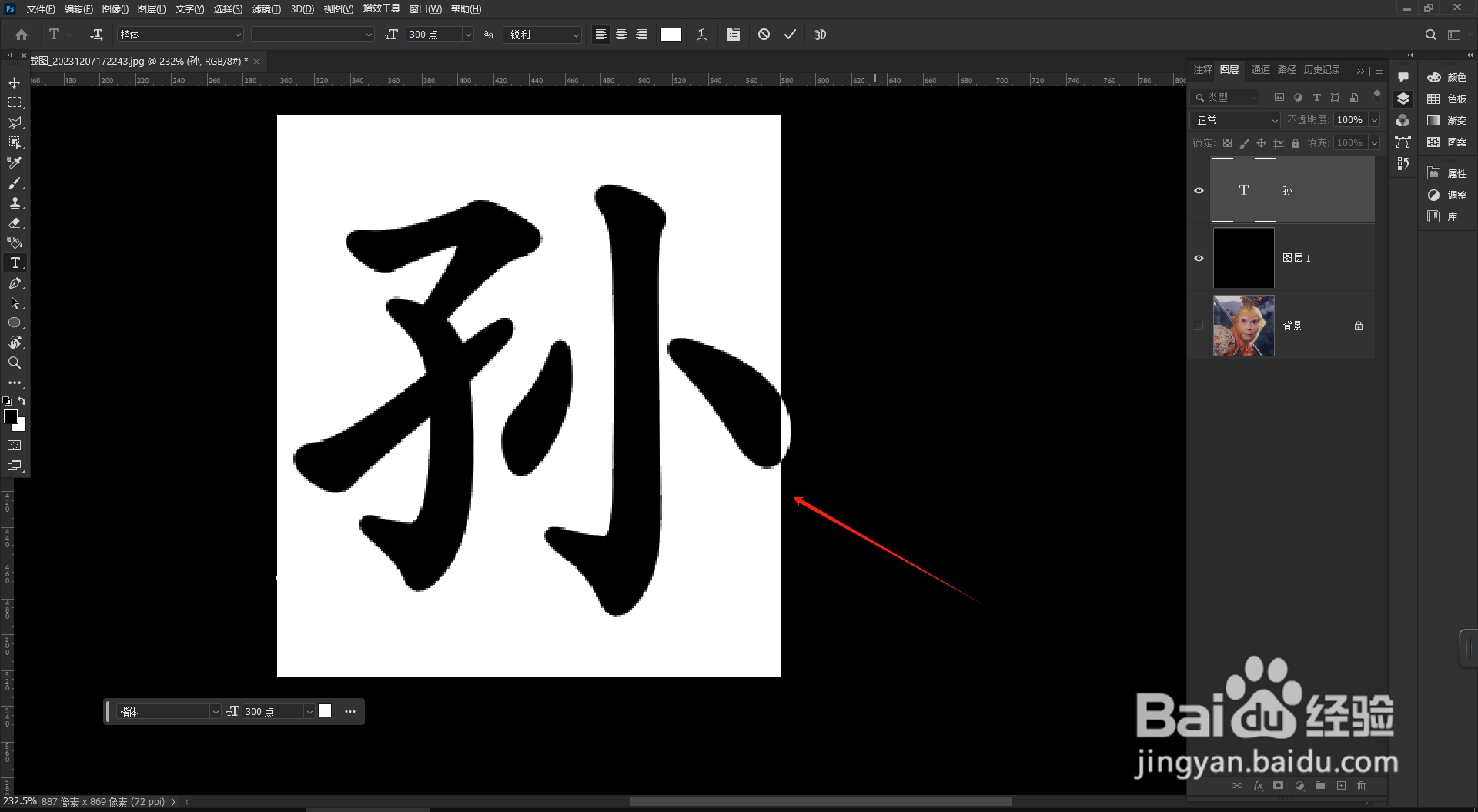The image size is (1478, 812).
Task: Switch to the 通道 panel tab
Action: coord(1260,69)
